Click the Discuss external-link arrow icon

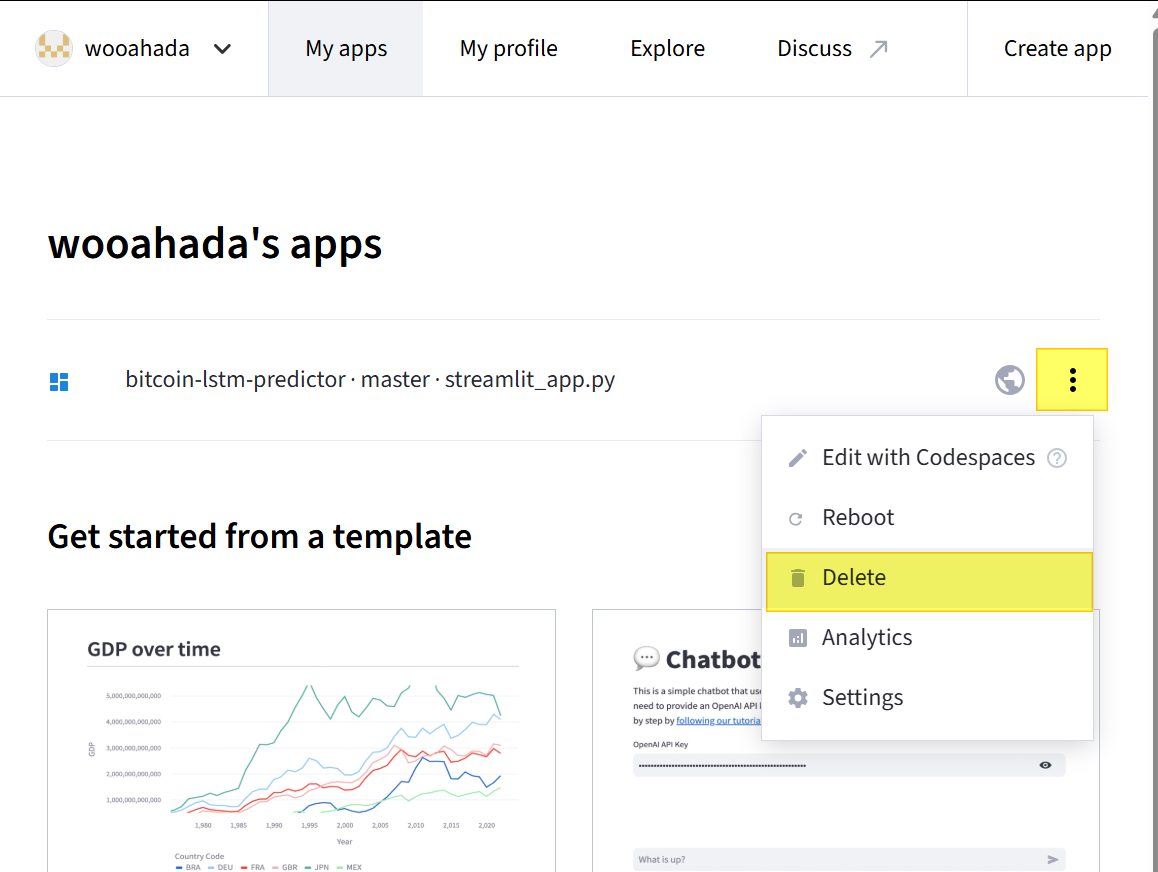pos(878,49)
